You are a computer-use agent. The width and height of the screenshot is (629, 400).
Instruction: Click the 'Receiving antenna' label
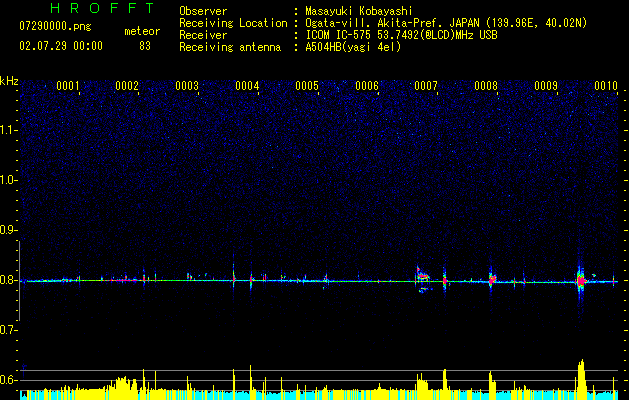[x=230, y=47]
